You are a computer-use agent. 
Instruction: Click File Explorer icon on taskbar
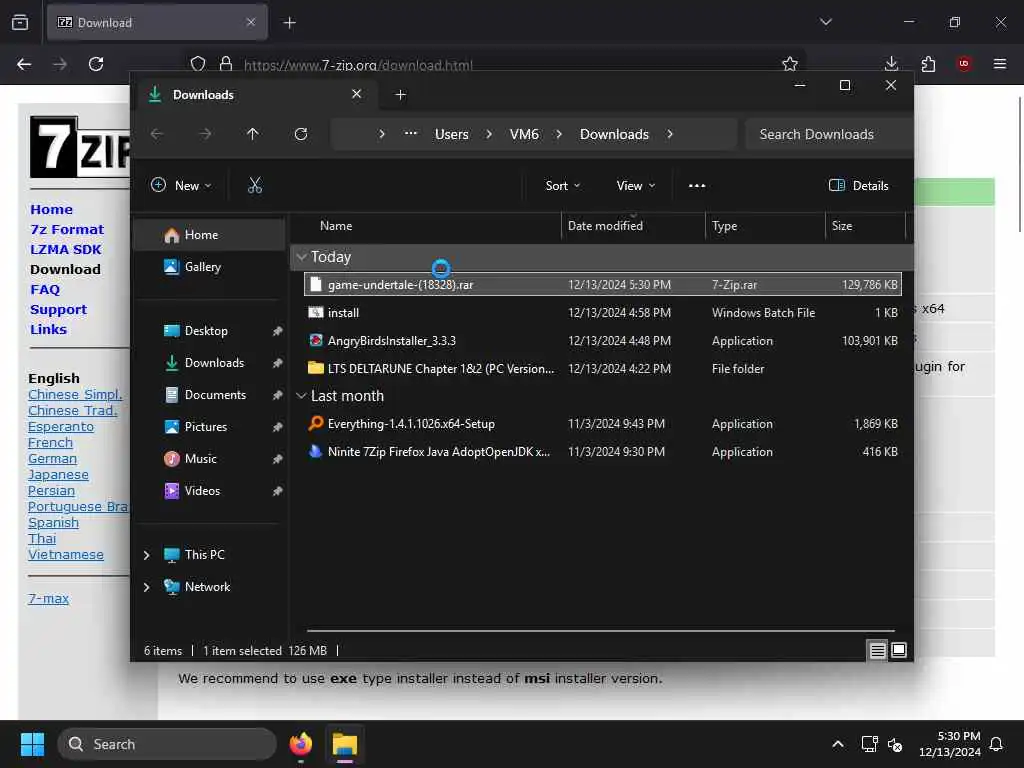[345, 744]
